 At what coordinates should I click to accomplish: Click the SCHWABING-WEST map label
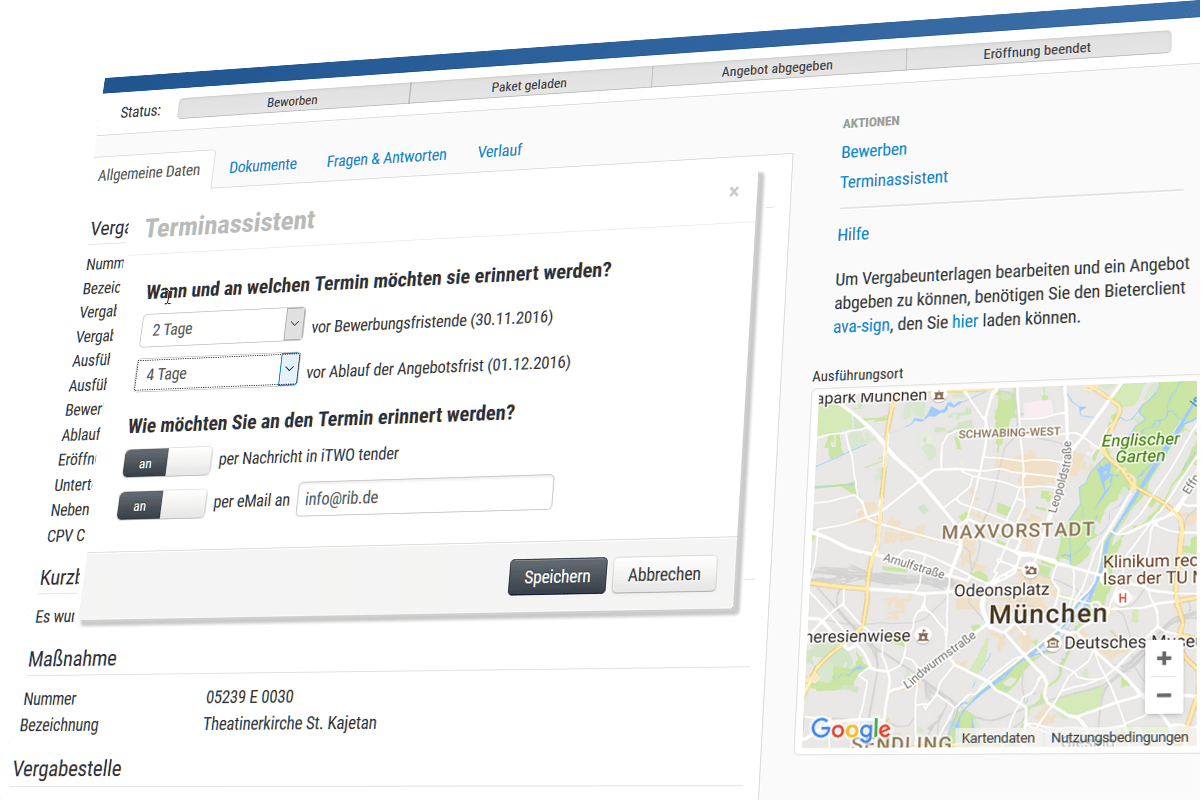(x=1009, y=433)
